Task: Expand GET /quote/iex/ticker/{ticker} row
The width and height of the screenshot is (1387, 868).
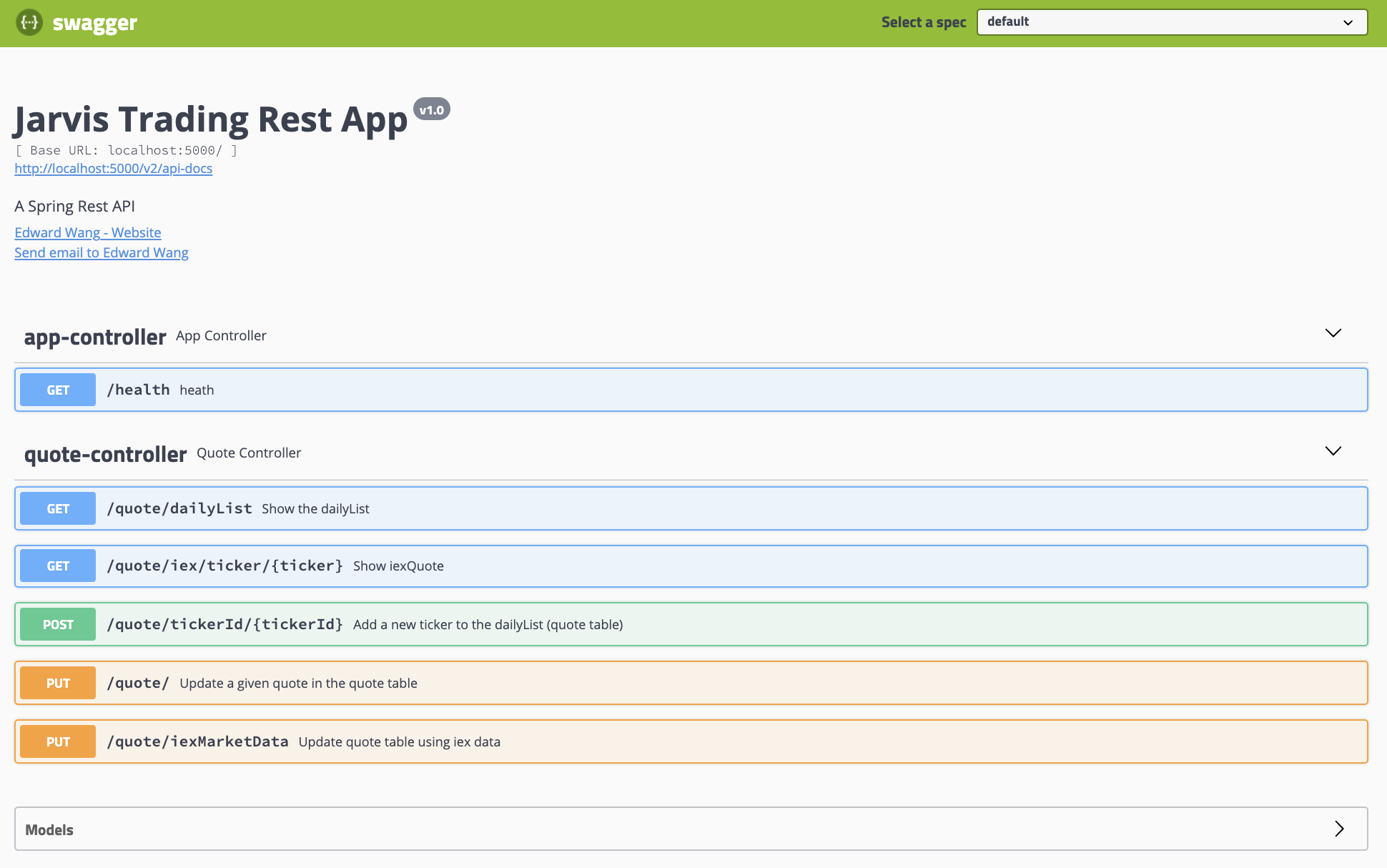Action: point(691,566)
